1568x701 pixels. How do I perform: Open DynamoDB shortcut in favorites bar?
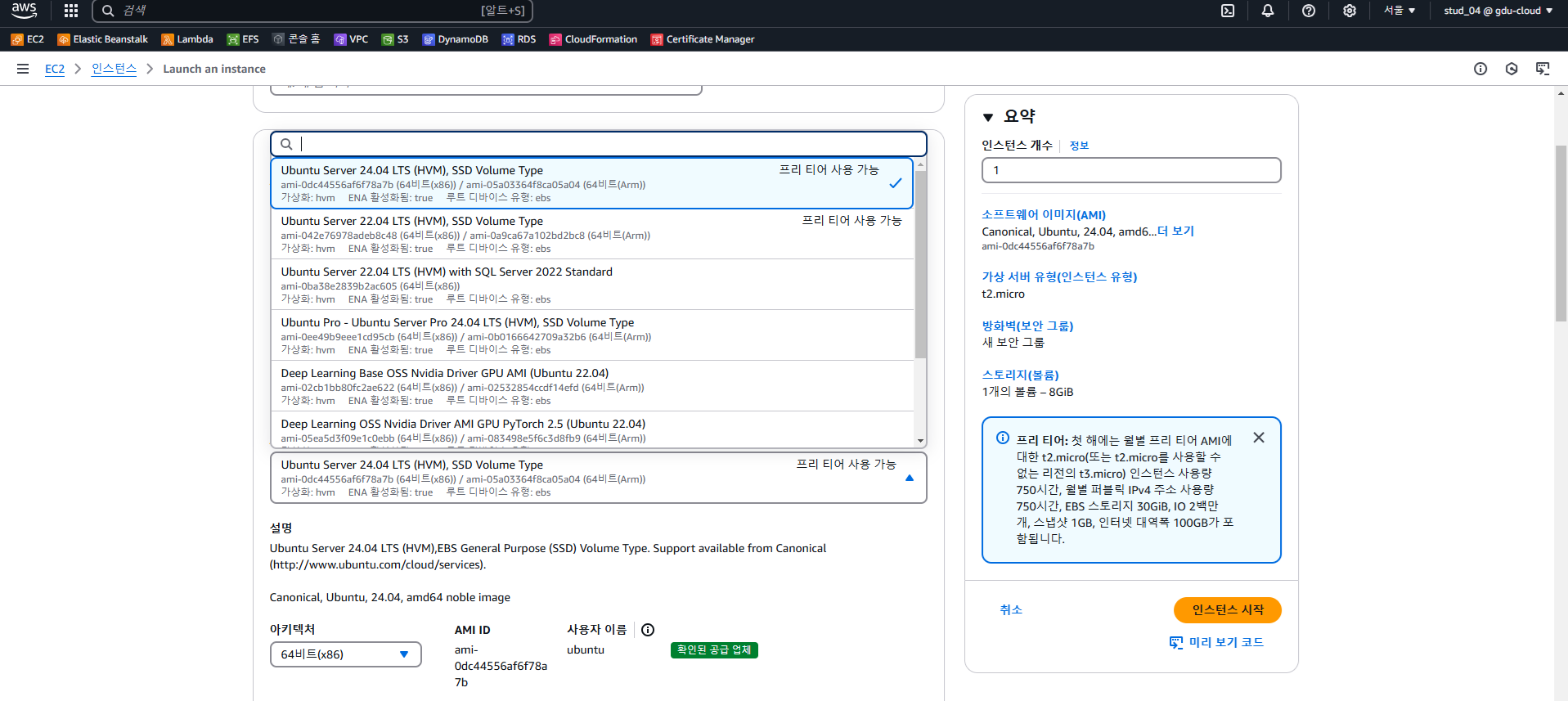coord(456,39)
